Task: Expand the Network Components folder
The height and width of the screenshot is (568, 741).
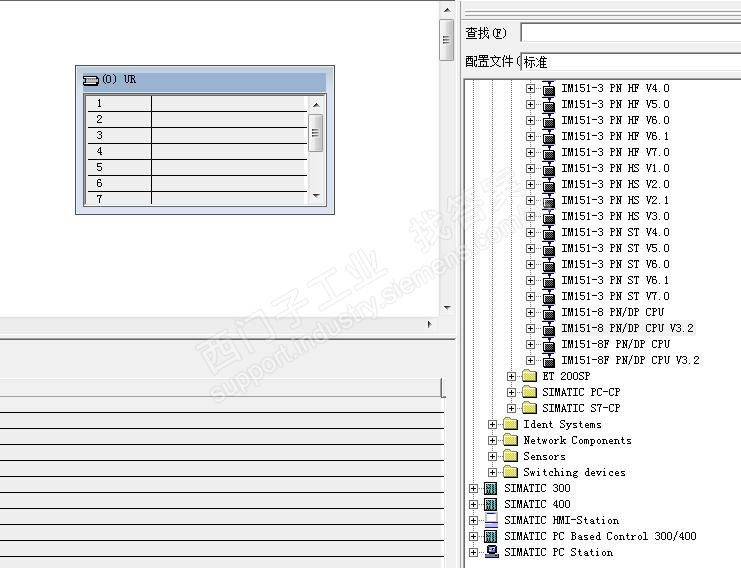Action: click(492, 440)
